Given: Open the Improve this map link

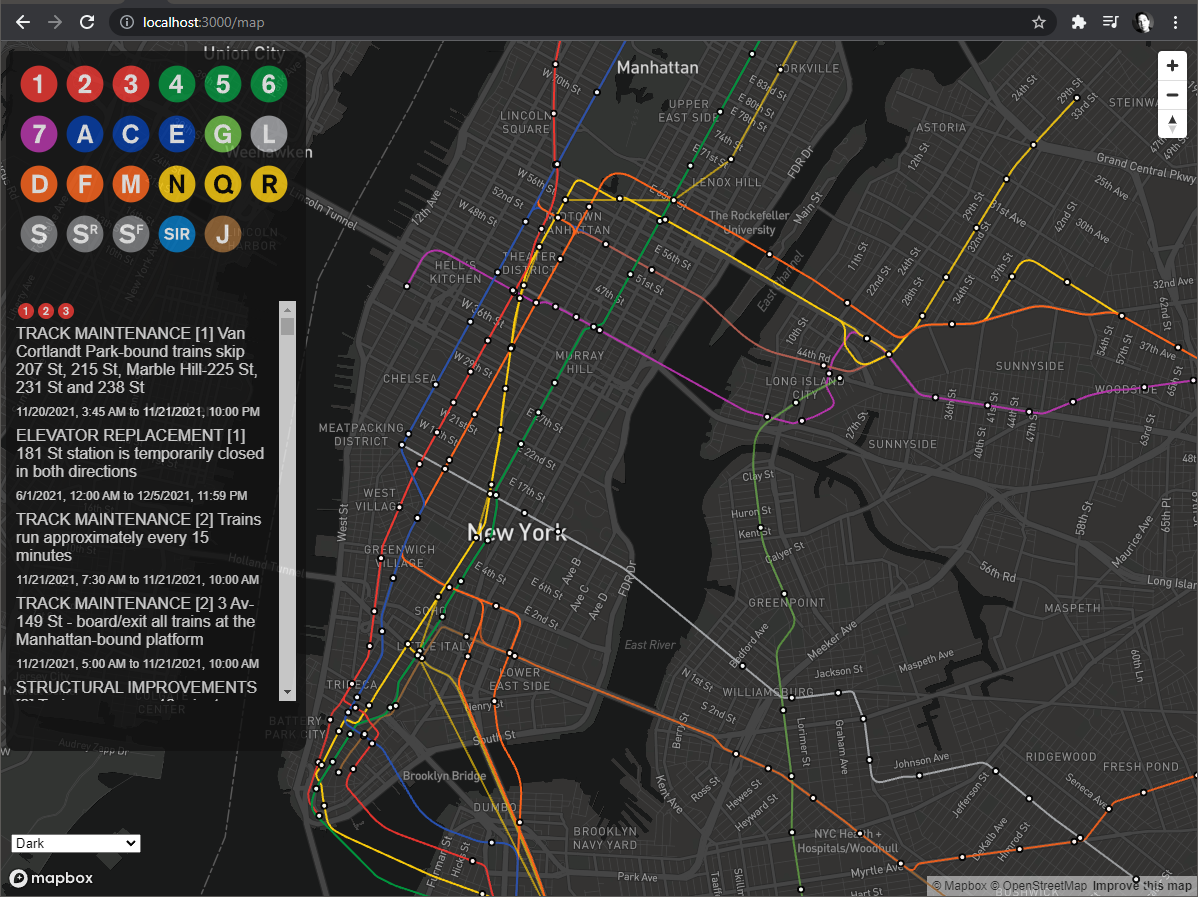Looking at the screenshot, I should click(1141, 886).
